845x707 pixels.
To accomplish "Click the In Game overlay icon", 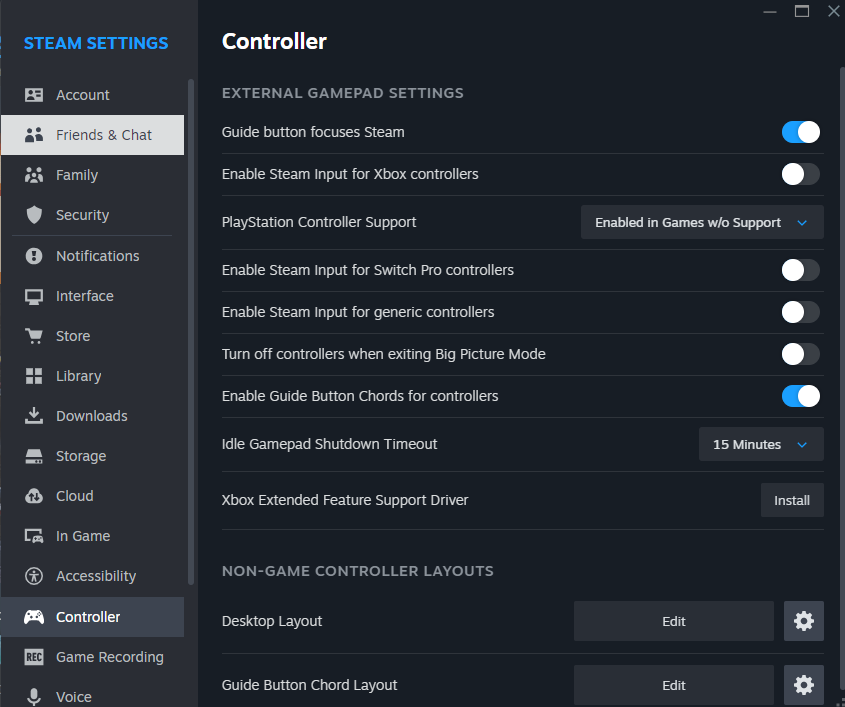I will coord(34,536).
